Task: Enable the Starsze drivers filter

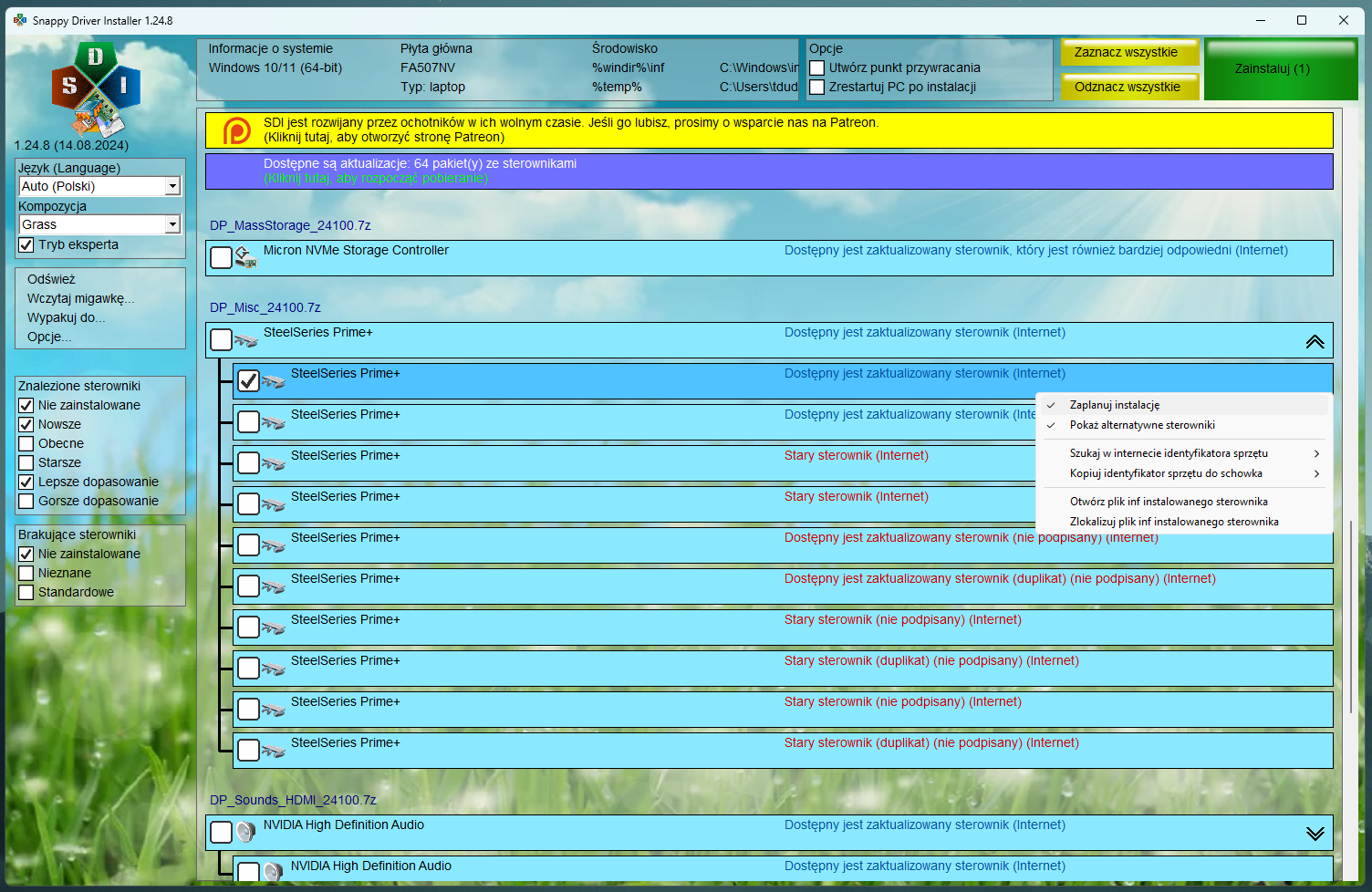Action: (26, 463)
